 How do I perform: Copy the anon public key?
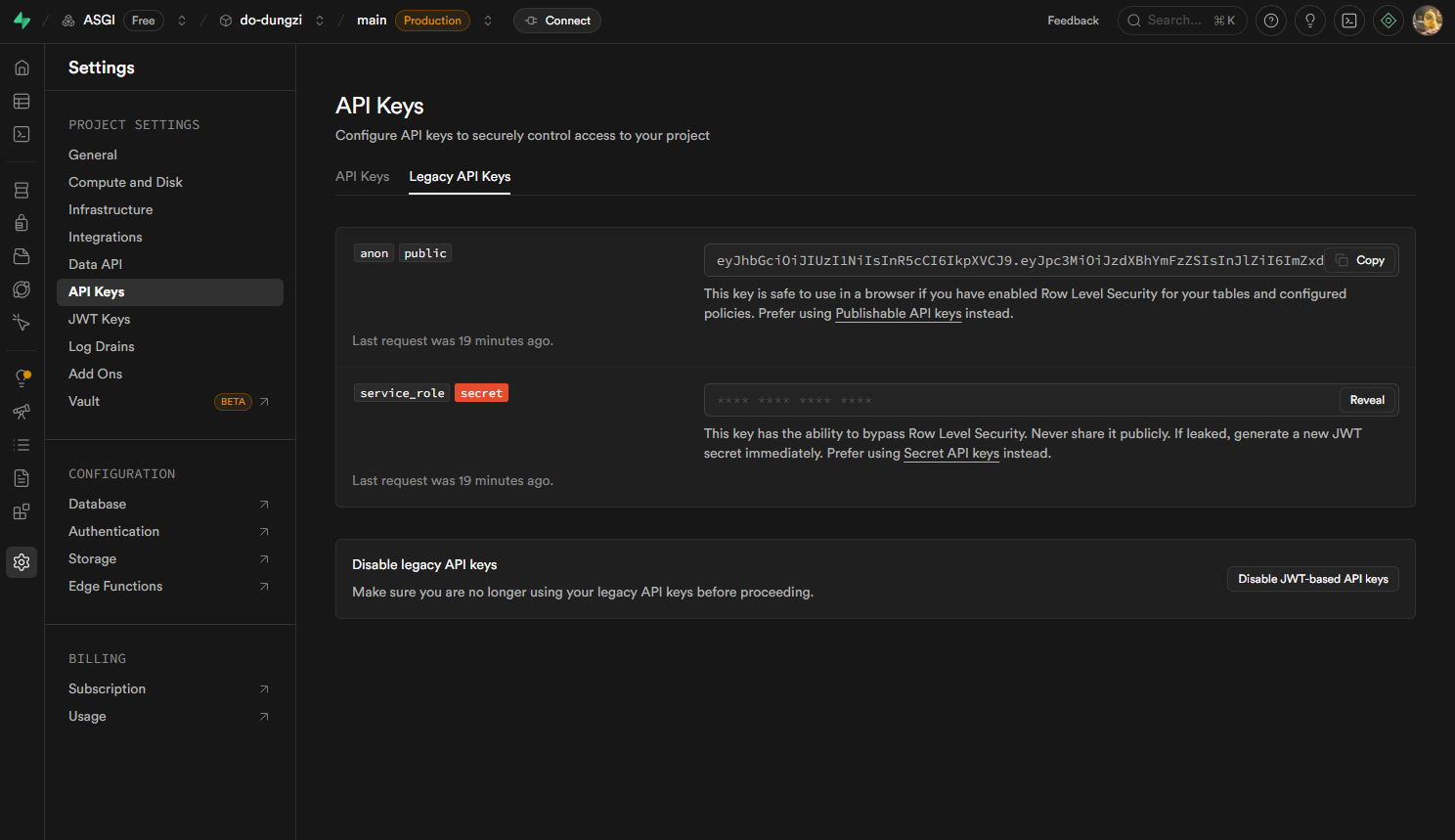click(x=1361, y=260)
